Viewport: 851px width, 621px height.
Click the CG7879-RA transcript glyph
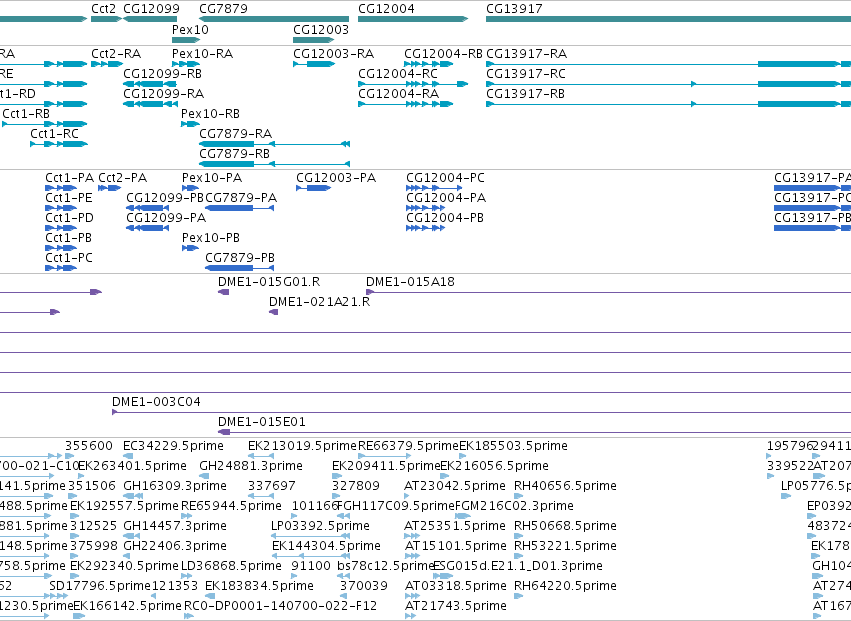(275, 144)
